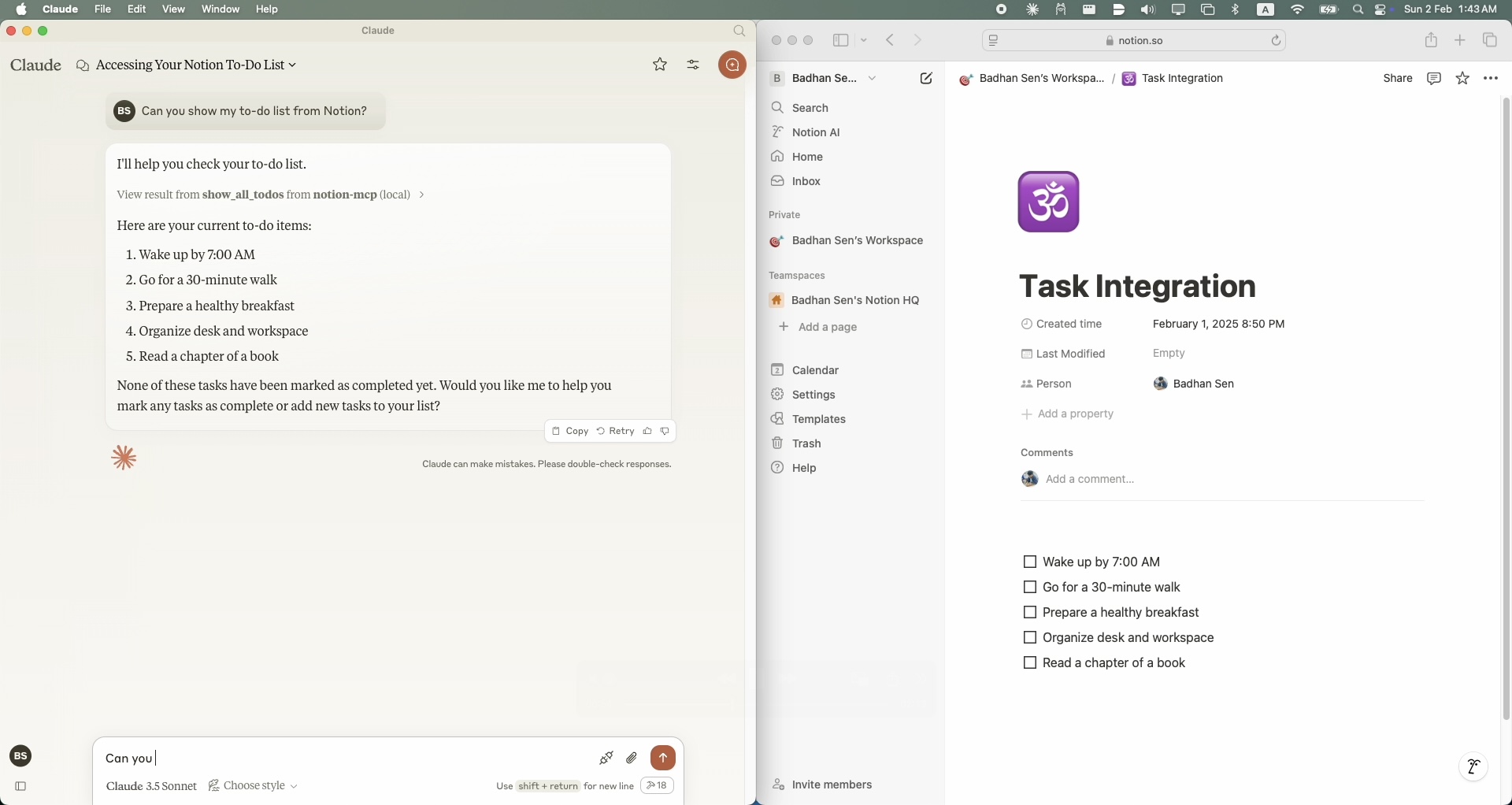Tick the 'Go for a 30-minute walk' box

(1029, 588)
